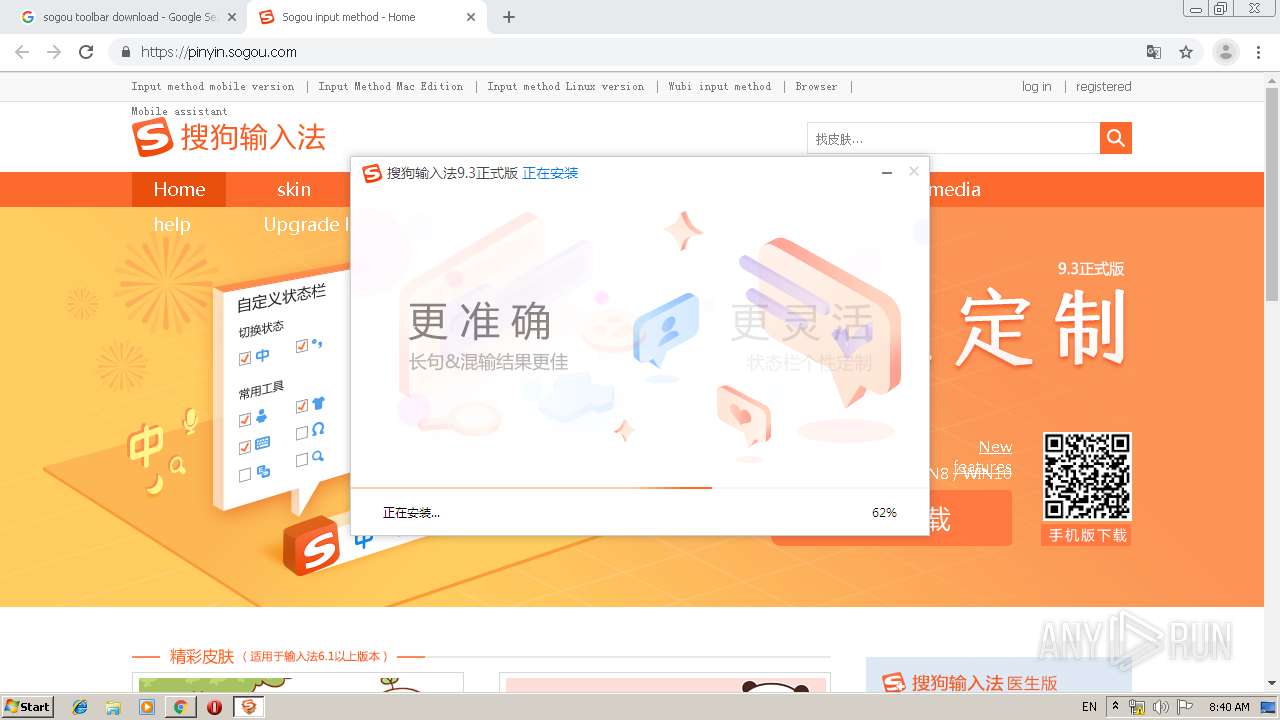The image size is (1280, 720).
Task: Go back in Chrome
Action: tap(22, 52)
